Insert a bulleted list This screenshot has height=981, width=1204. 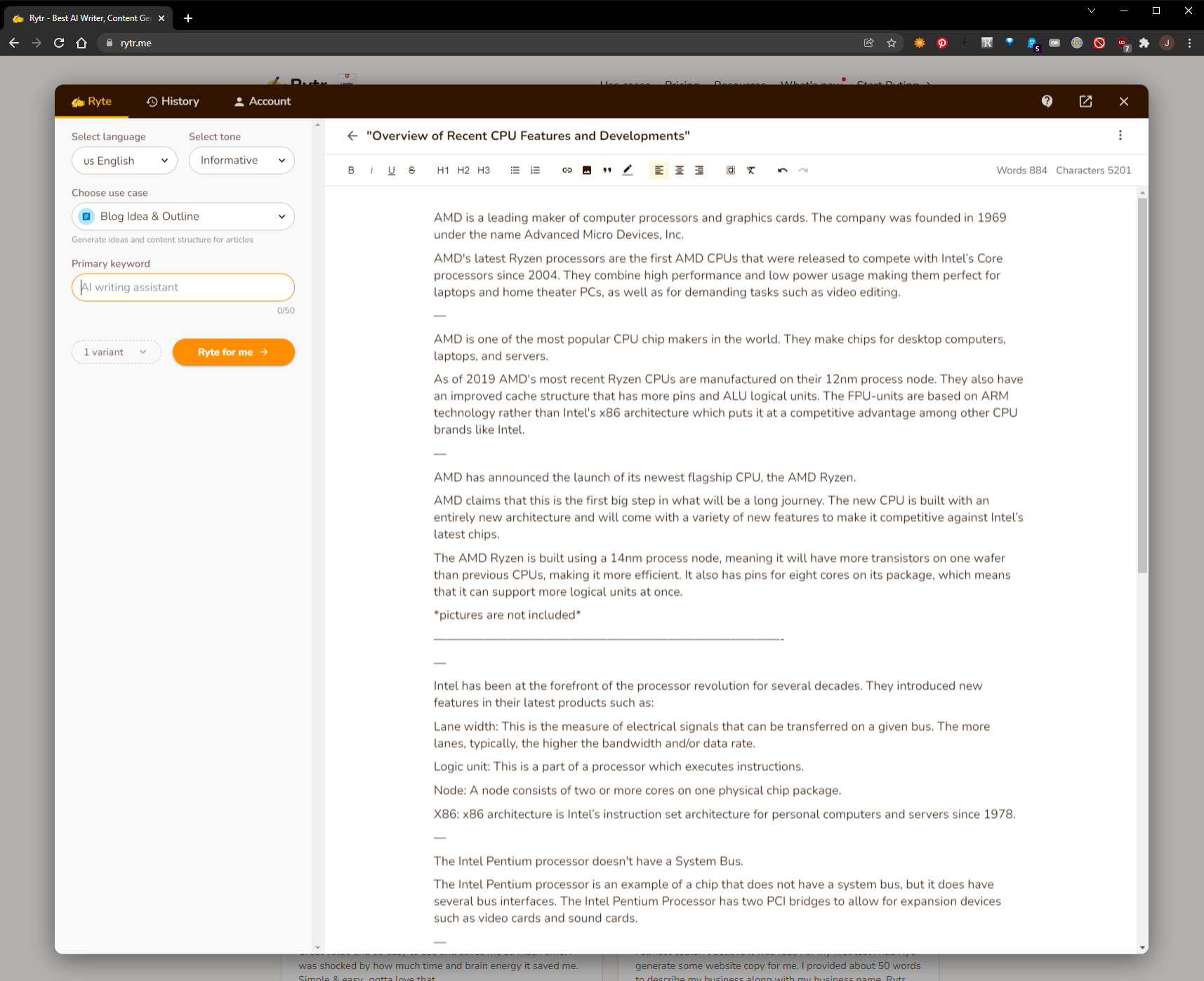click(x=515, y=171)
